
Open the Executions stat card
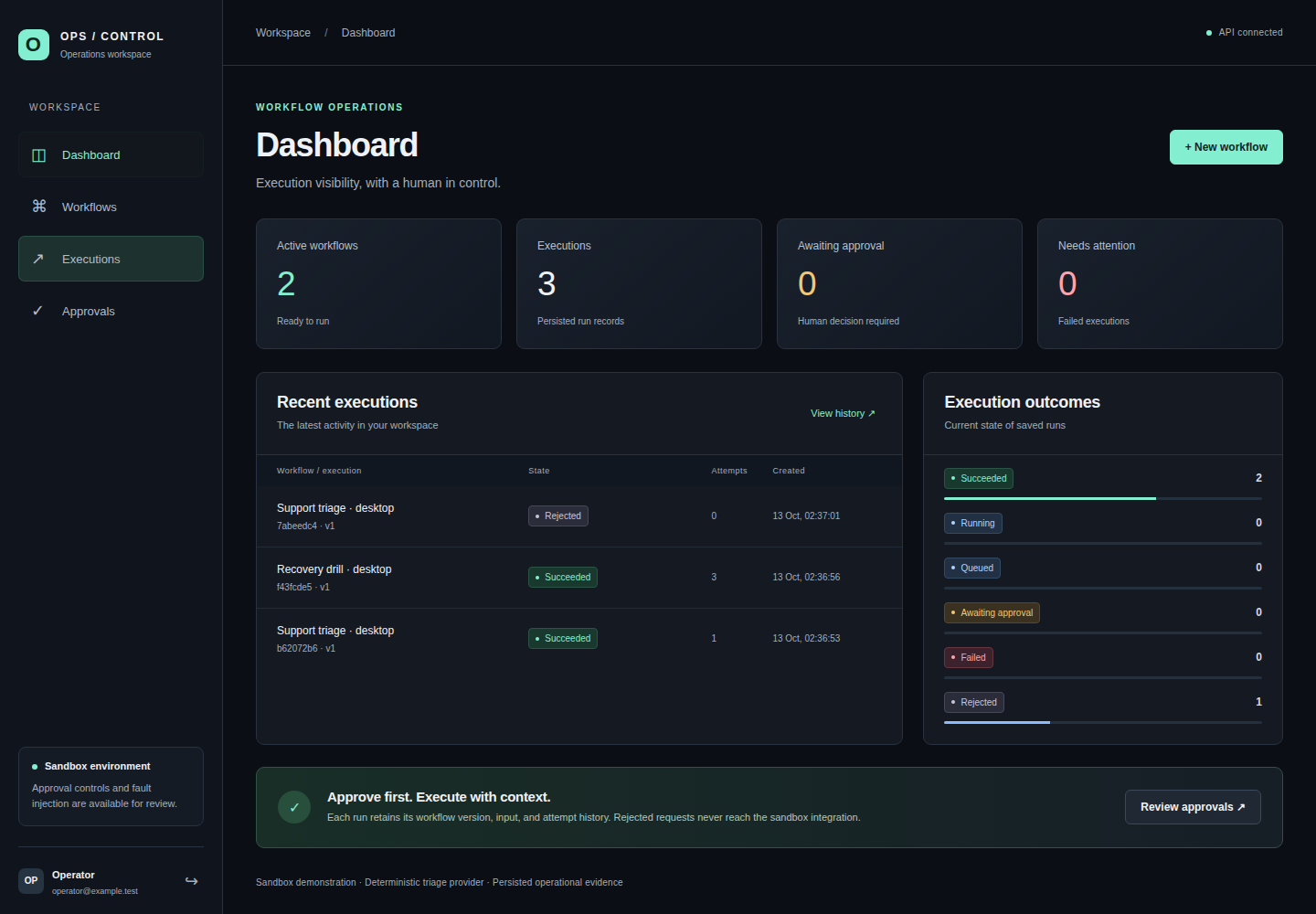tap(639, 283)
